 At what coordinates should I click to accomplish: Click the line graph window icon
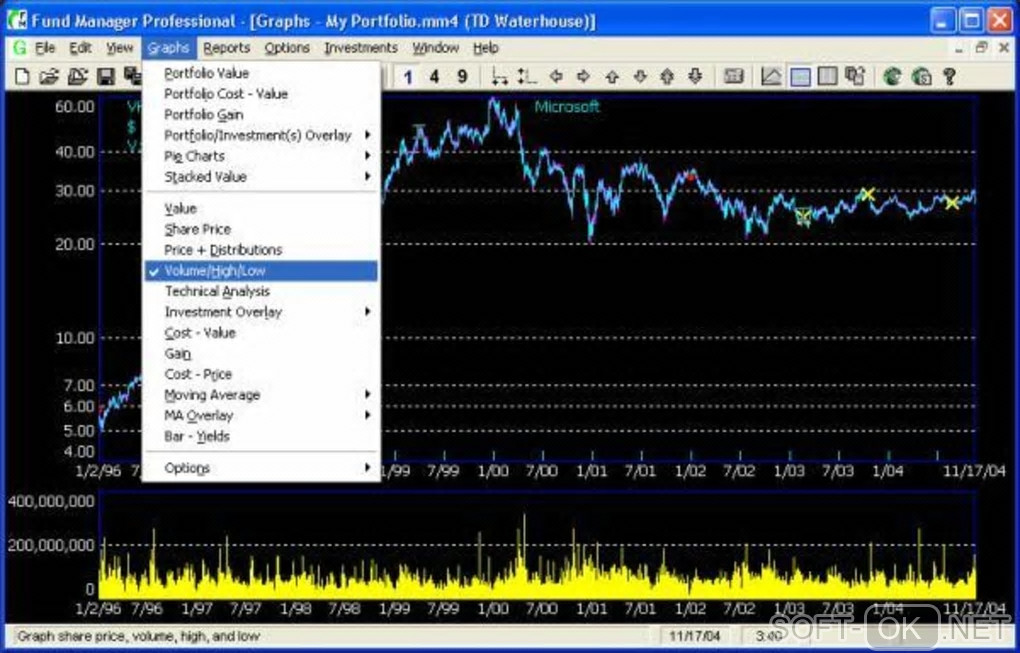click(771, 77)
